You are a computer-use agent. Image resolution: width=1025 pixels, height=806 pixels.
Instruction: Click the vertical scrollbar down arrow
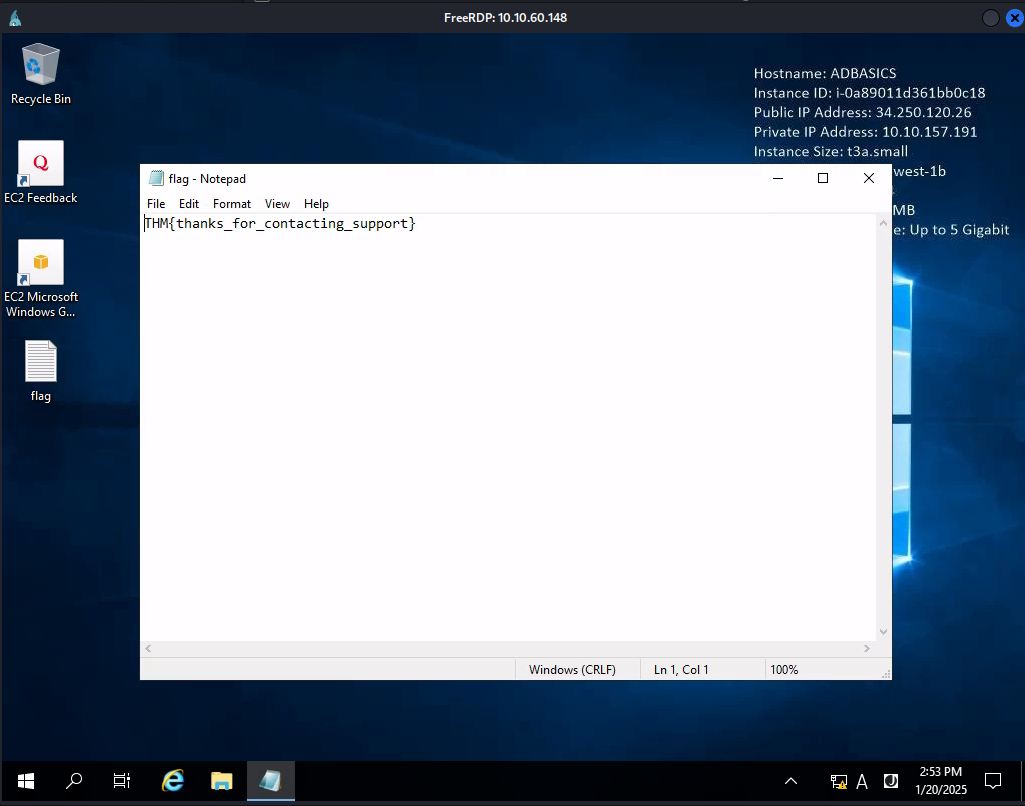pos(883,631)
